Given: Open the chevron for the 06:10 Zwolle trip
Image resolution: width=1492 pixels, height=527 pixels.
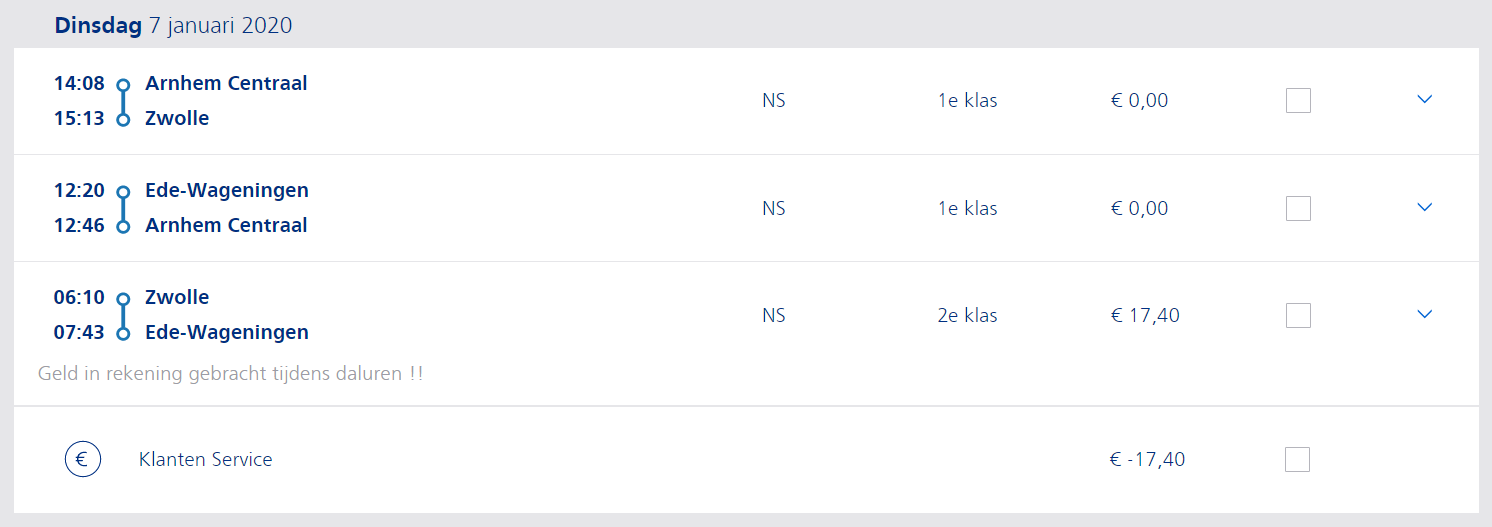Looking at the screenshot, I should tap(1425, 313).
